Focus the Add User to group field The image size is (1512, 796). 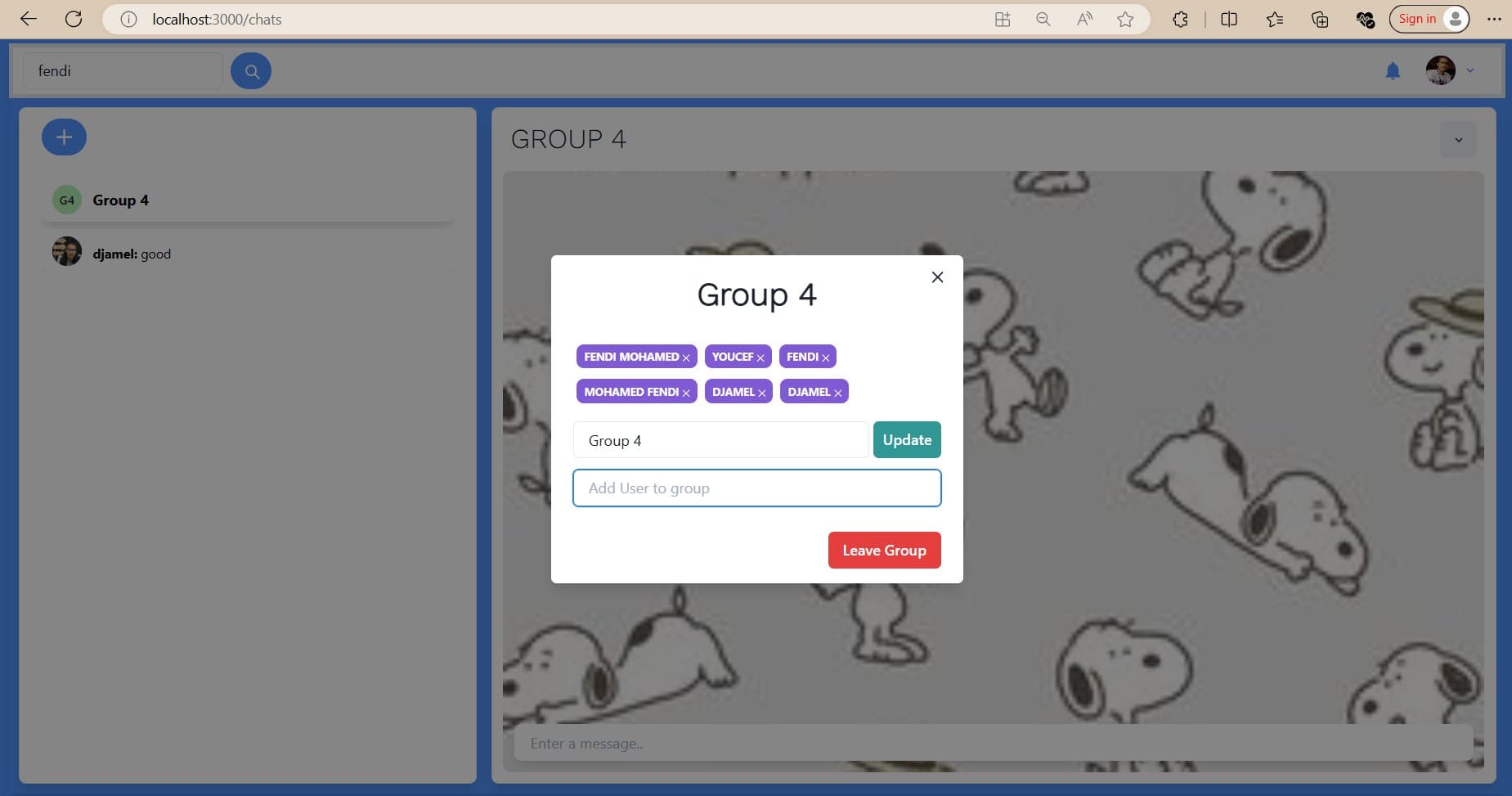tap(756, 488)
